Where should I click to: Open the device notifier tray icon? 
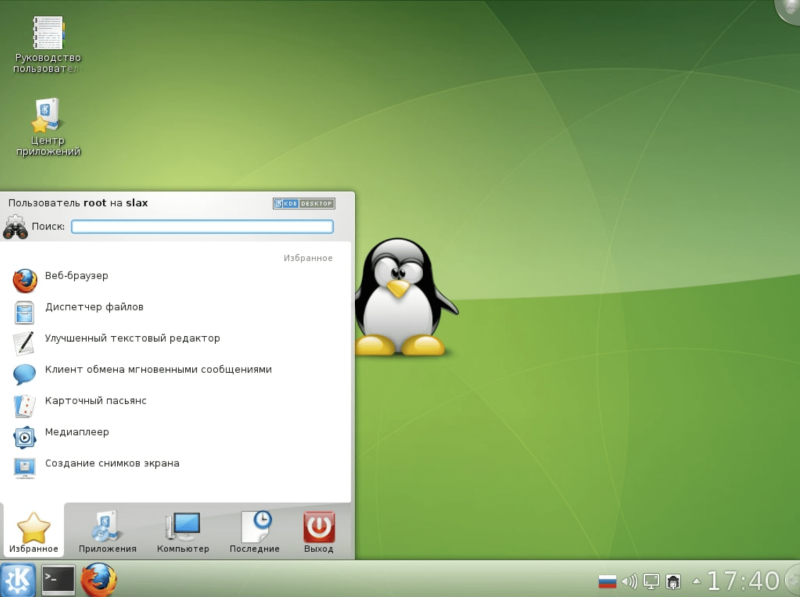pyautogui.click(x=673, y=581)
